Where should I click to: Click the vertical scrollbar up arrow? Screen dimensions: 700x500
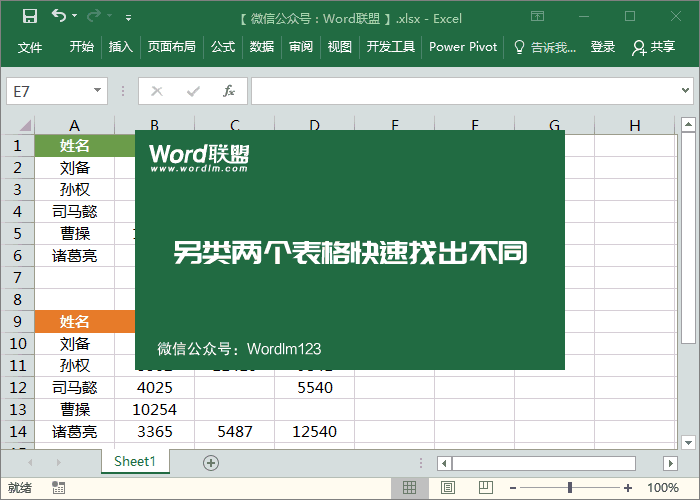pyautogui.click(x=688, y=124)
